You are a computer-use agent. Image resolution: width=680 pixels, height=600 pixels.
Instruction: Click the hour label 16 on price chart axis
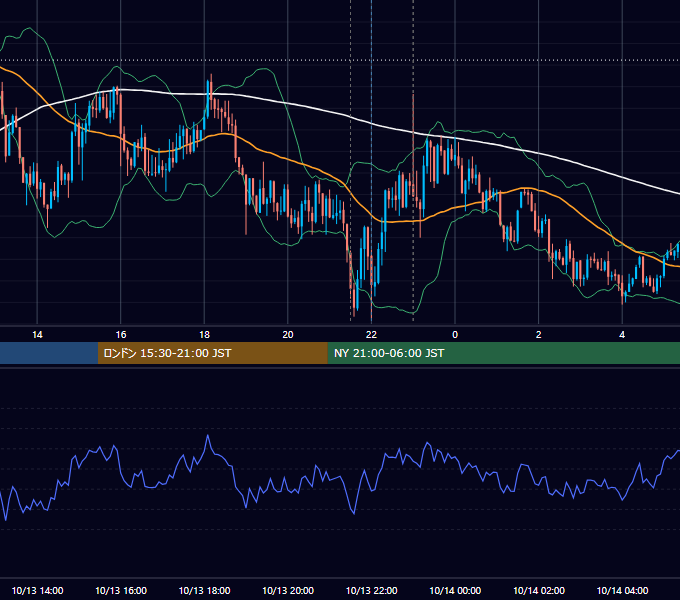coord(121,335)
